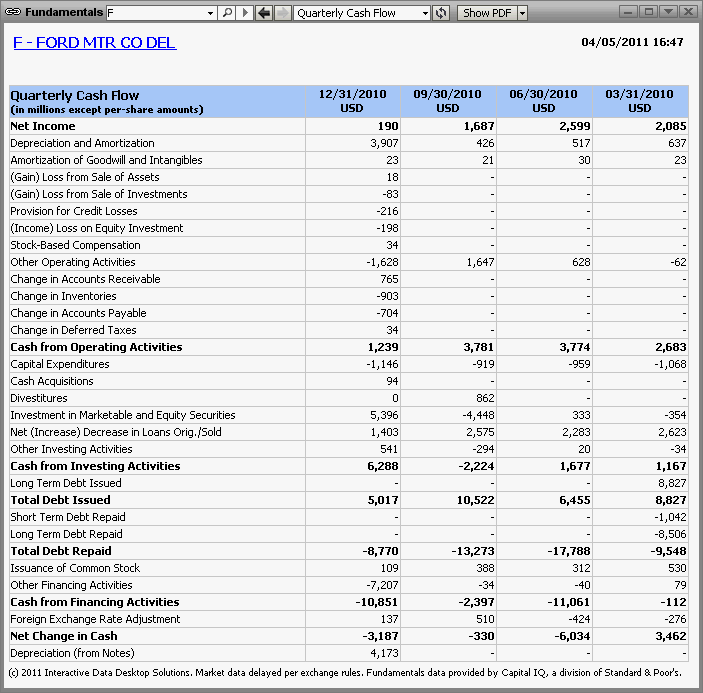Viewport: 703px width, 693px height.
Task: Click Cash from Operating Activities label
Action: [96, 347]
